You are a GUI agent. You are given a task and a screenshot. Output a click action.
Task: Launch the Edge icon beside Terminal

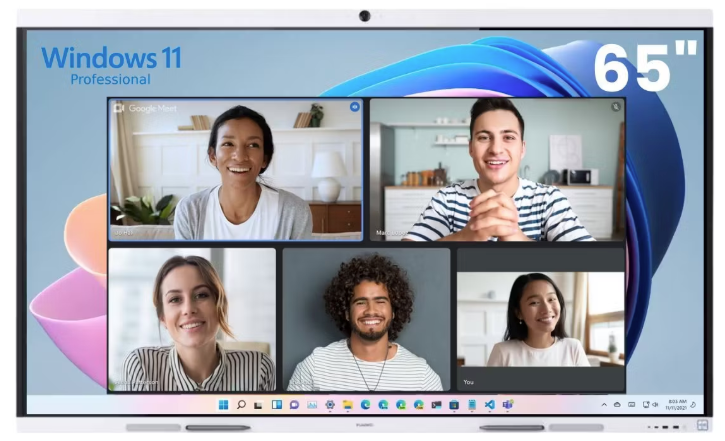pyautogui.click(x=418, y=405)
